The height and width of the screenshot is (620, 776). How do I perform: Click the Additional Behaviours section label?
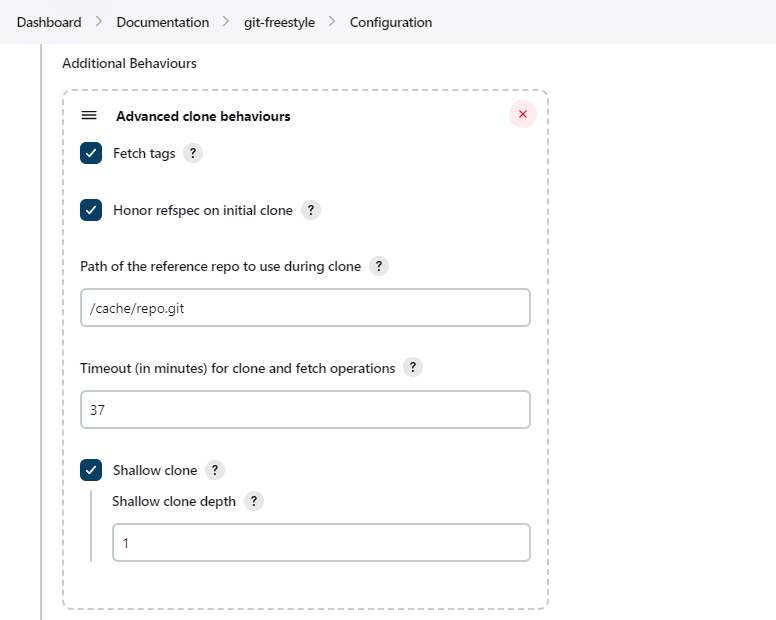(x=129, y=63)
